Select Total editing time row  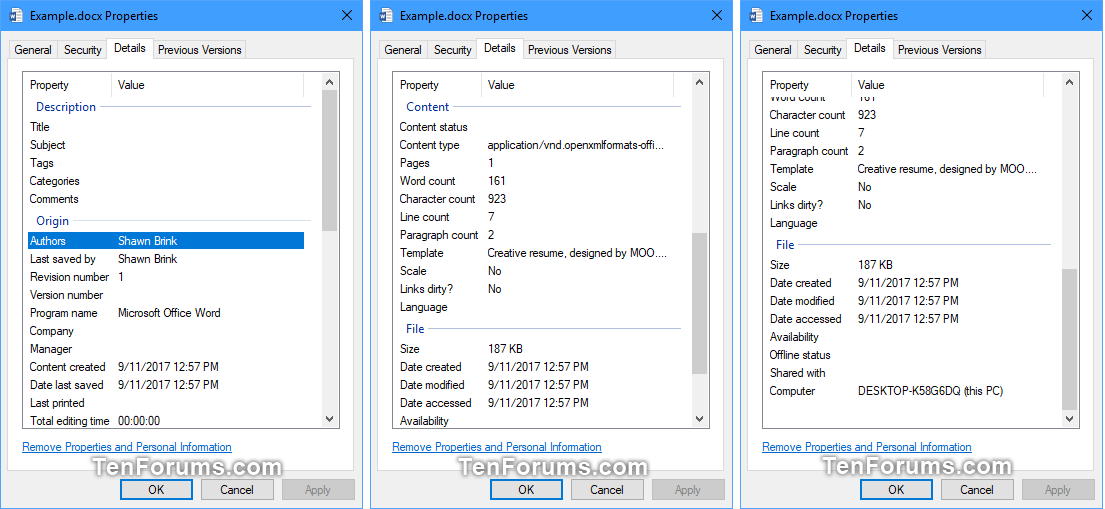click(x=166, y=421)
